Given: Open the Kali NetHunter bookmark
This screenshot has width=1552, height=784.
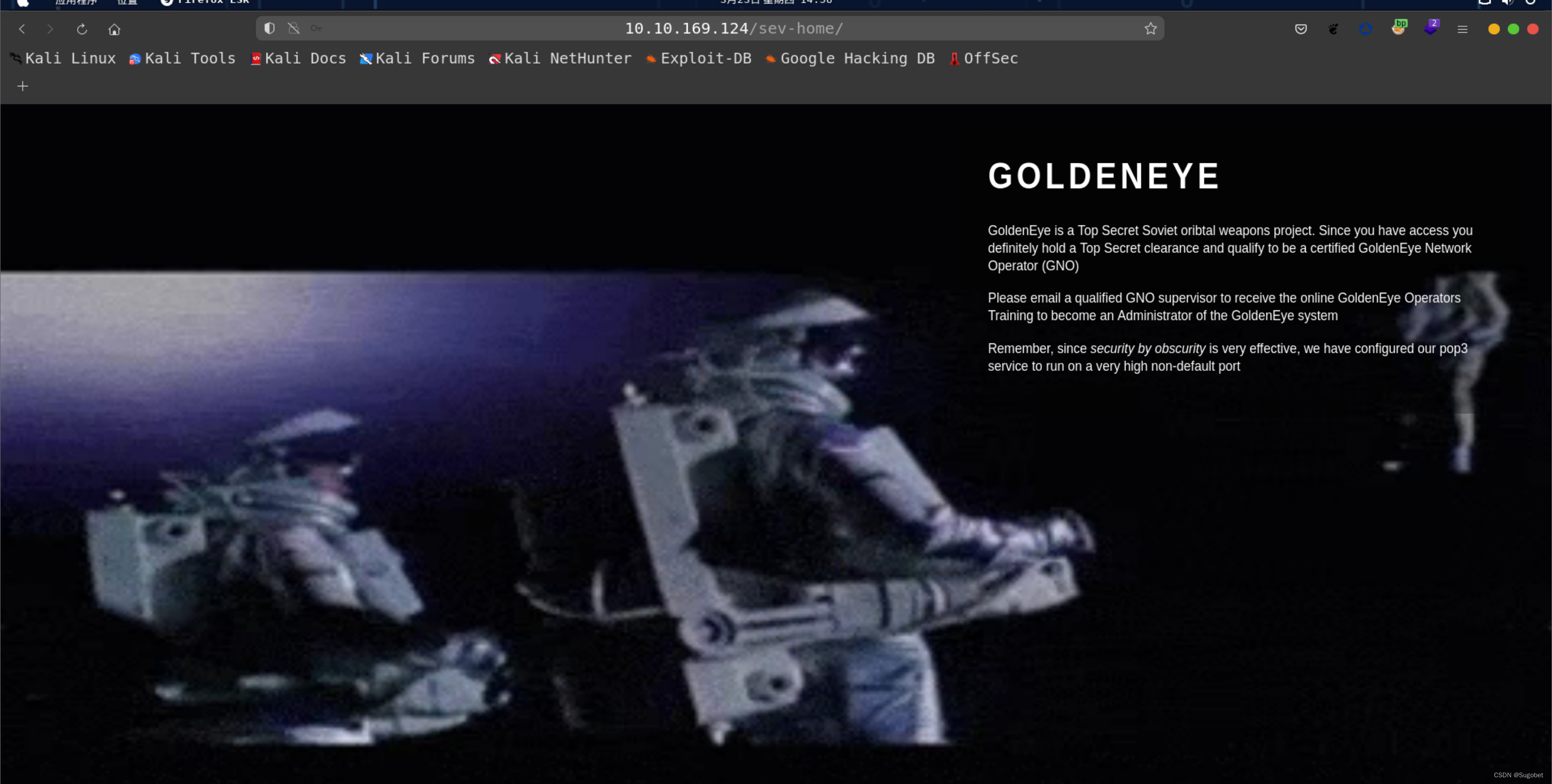Looking at the screenshot, I should click(x=560, y=58).
